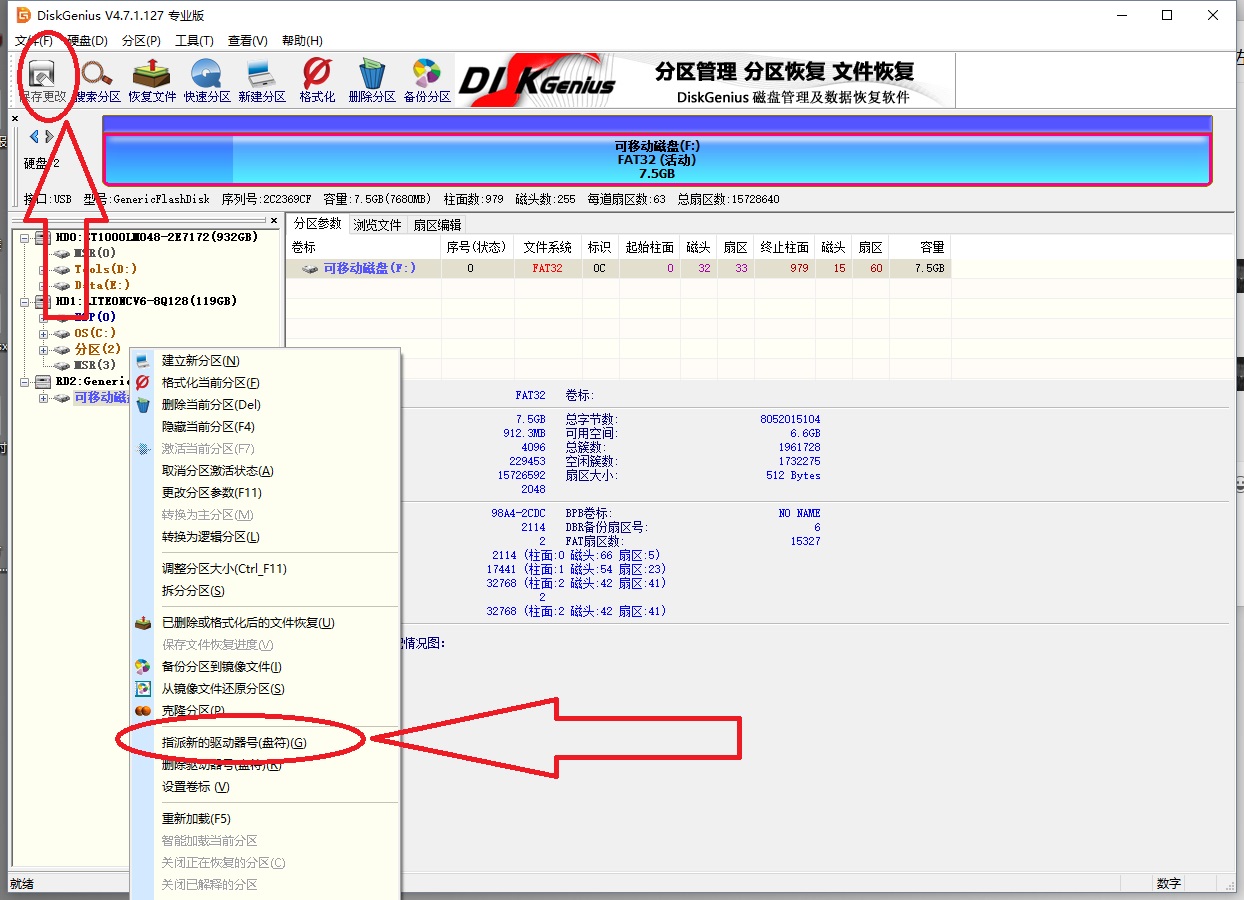Choose 重新加载(F5) in the context menu
The height and width of the screenshot is (900, 1244).
coord(196,819)
